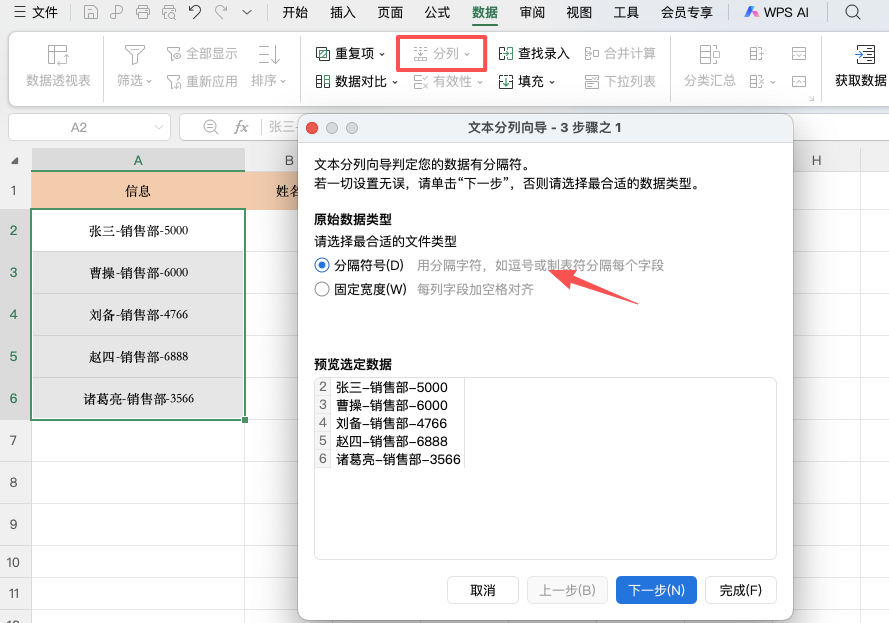889x623 pixels.
Task: Switch to the 开始 tab
Action: pos(295,12)
